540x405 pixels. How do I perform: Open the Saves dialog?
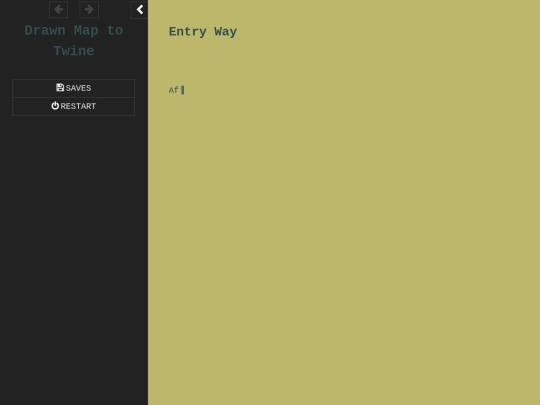point(73,88)
